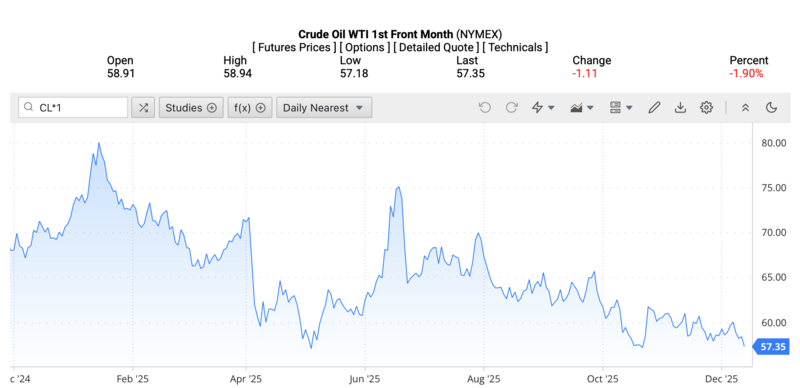The height and width of the screenshot is (388, 800).
Task: Open chart settings gear icon
Action: [706, 108]
